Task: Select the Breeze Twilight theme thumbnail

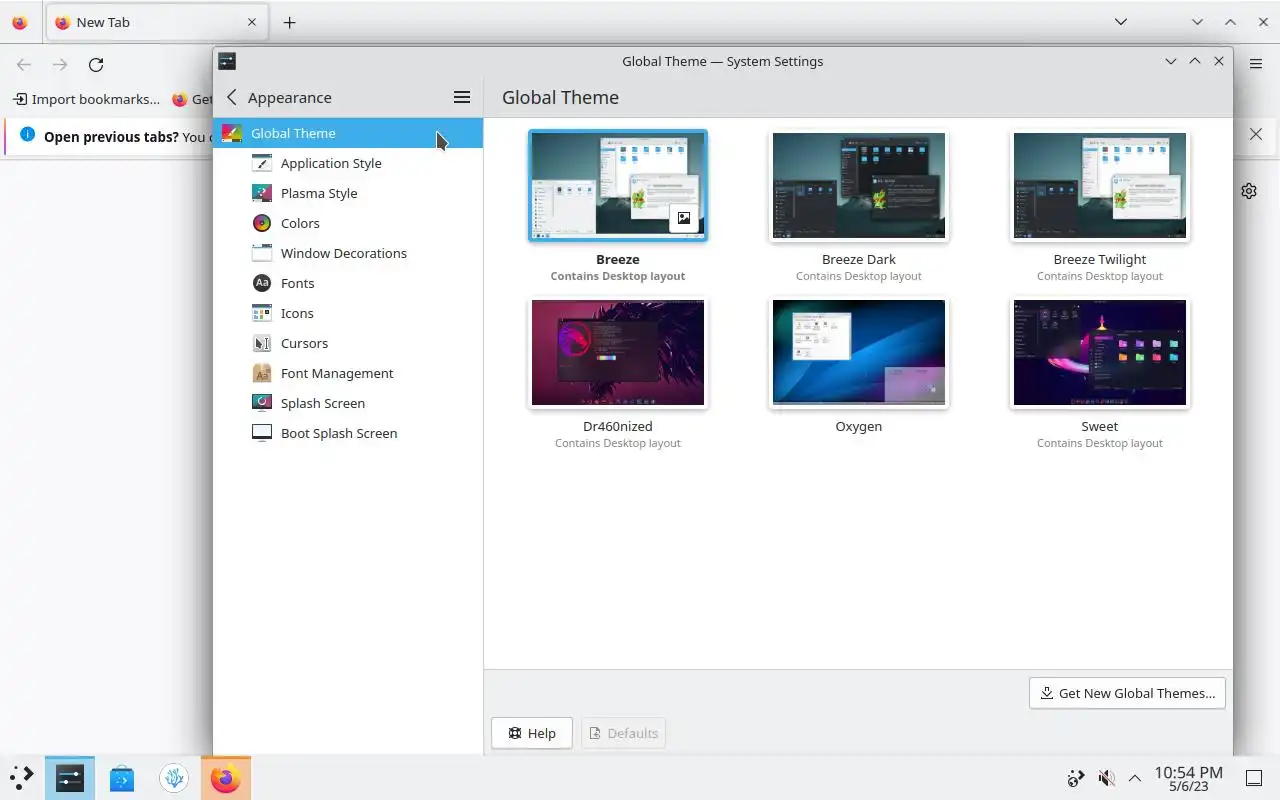Action: [x=1100, y=185]
